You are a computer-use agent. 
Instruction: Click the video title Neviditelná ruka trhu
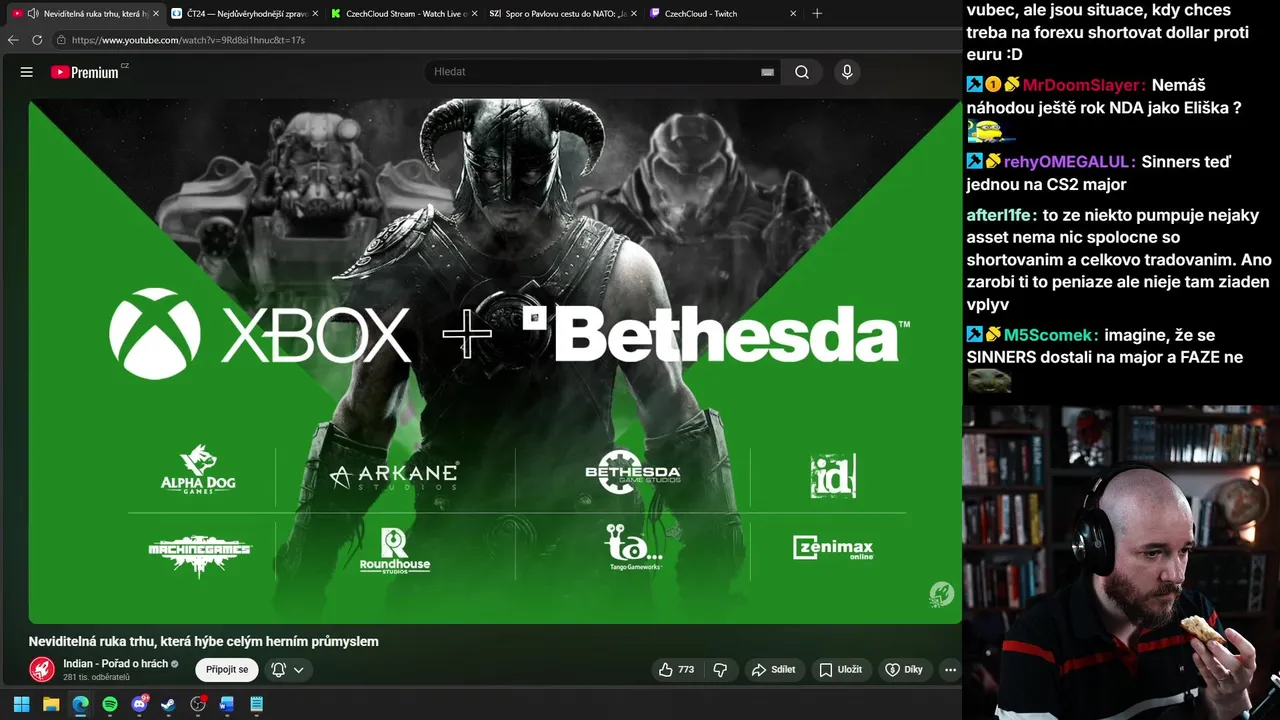204,641
